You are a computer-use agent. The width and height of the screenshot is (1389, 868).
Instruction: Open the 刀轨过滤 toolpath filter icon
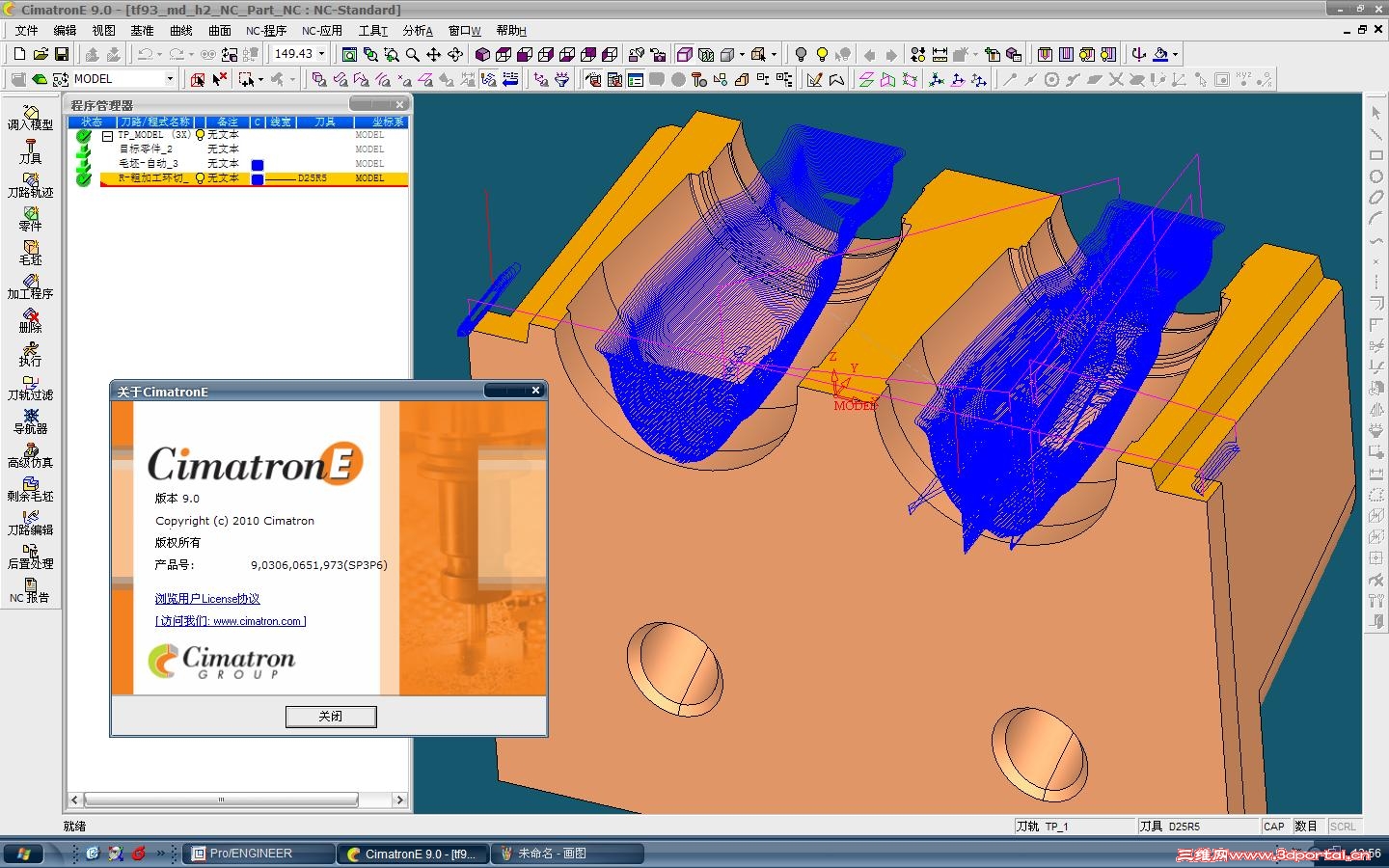(30, 388)
